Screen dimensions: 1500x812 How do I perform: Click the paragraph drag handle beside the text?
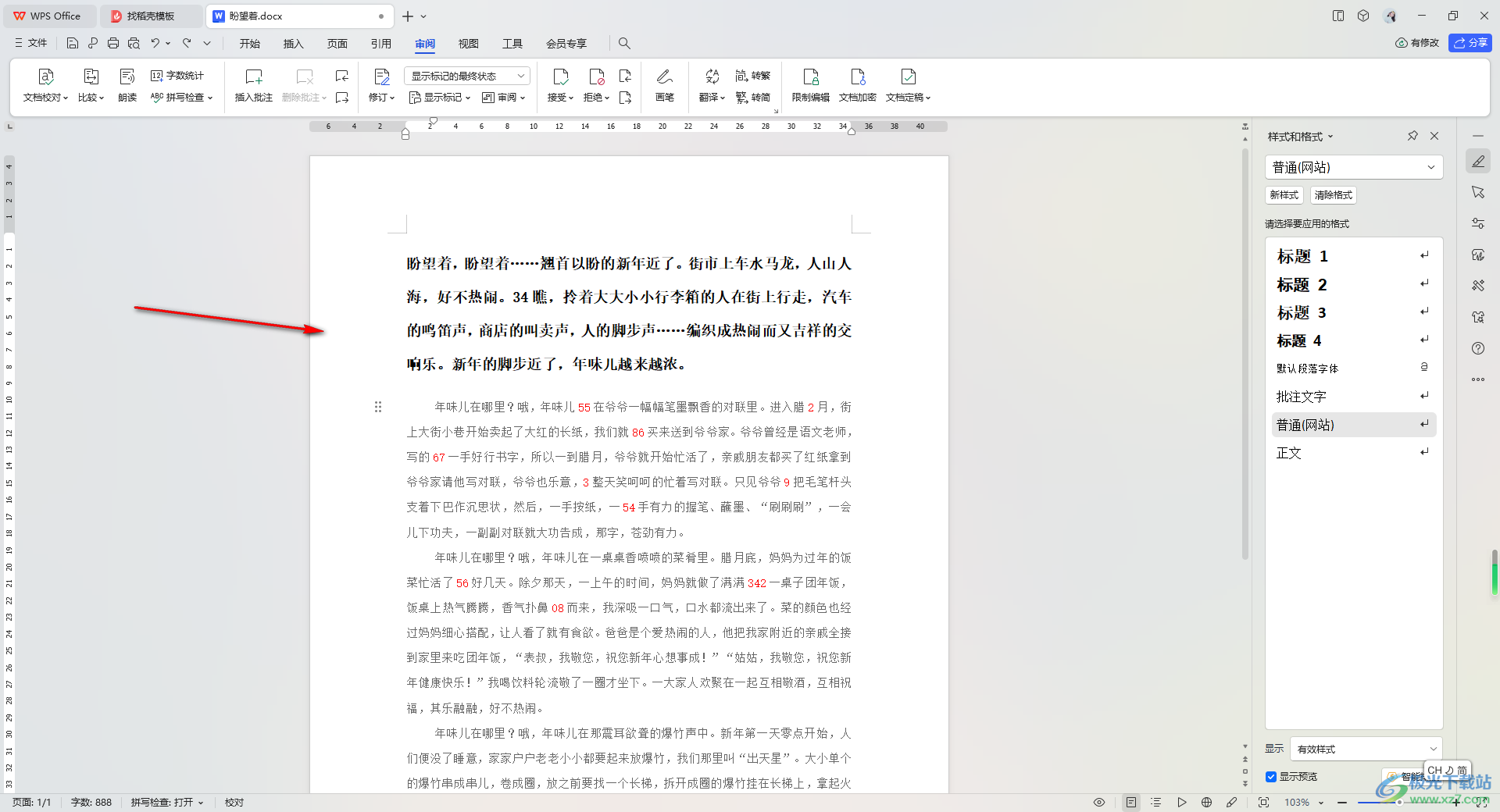pos(378,407)
